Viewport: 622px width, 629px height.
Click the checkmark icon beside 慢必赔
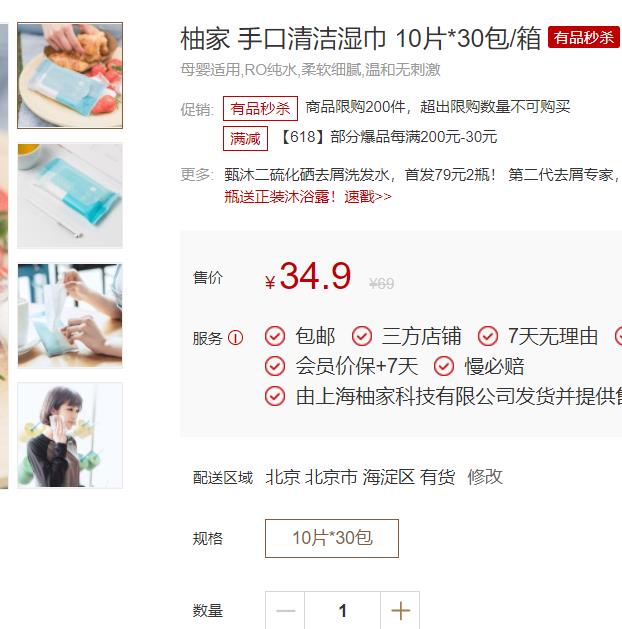point(444,366)
